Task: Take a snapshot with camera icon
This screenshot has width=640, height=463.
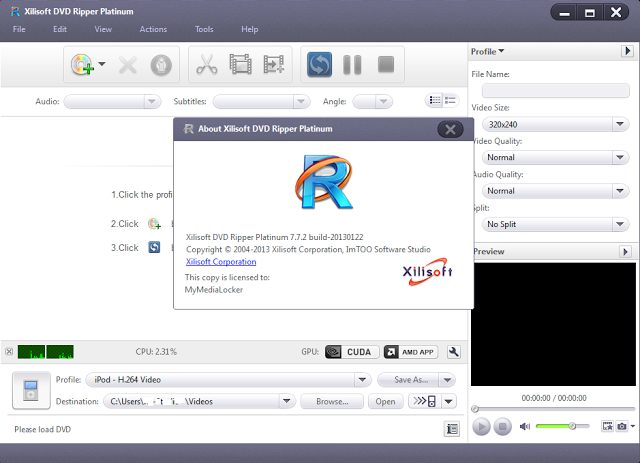Action: click(622, 426)
